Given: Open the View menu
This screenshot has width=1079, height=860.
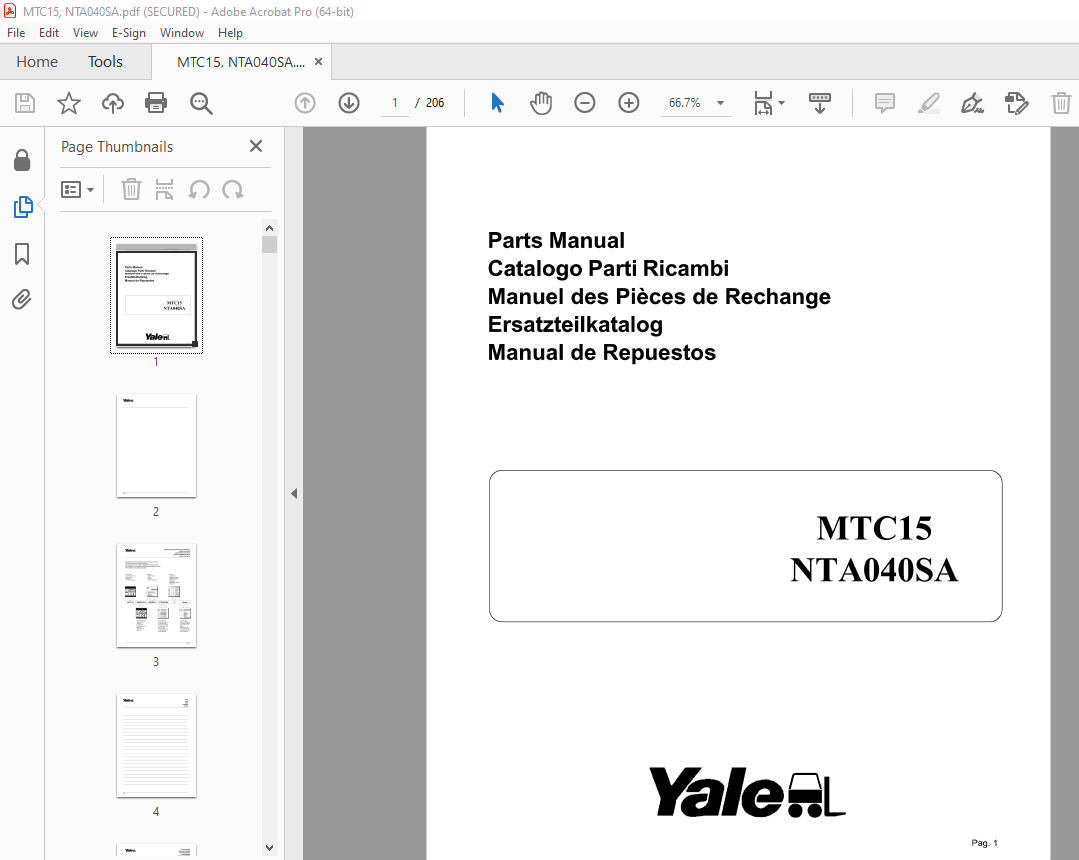Looking at the screenshot, I should click(85, 33).
